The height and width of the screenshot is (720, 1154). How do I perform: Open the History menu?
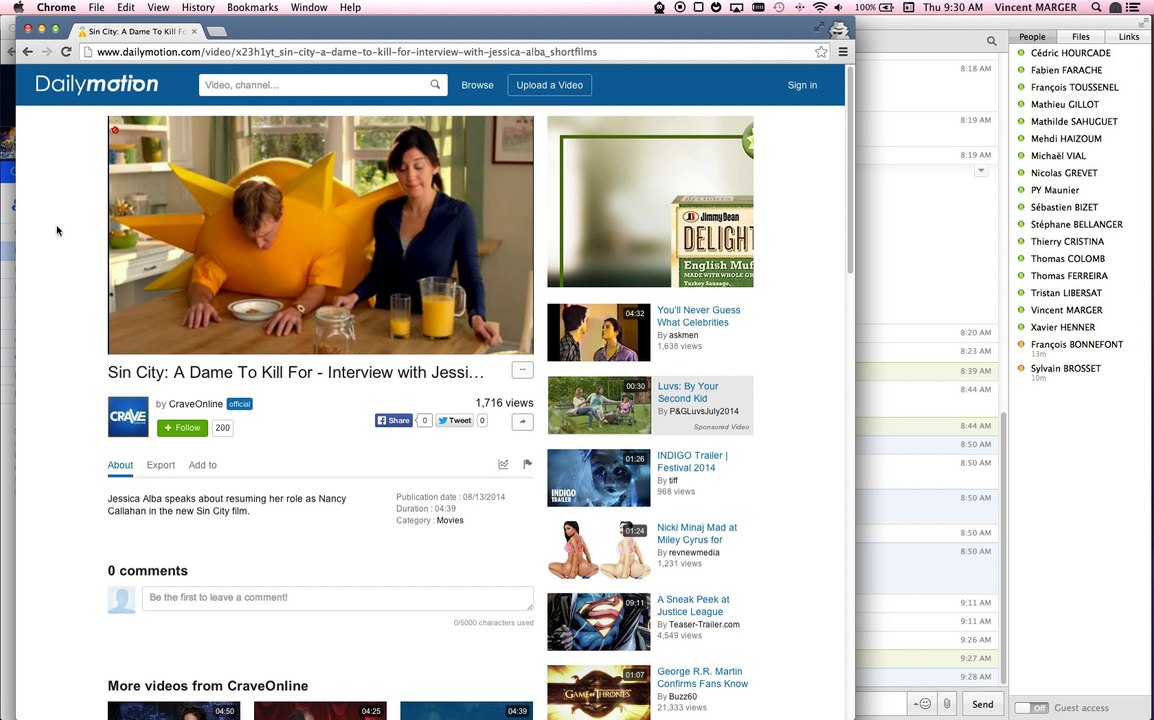[x=197, y=7]
